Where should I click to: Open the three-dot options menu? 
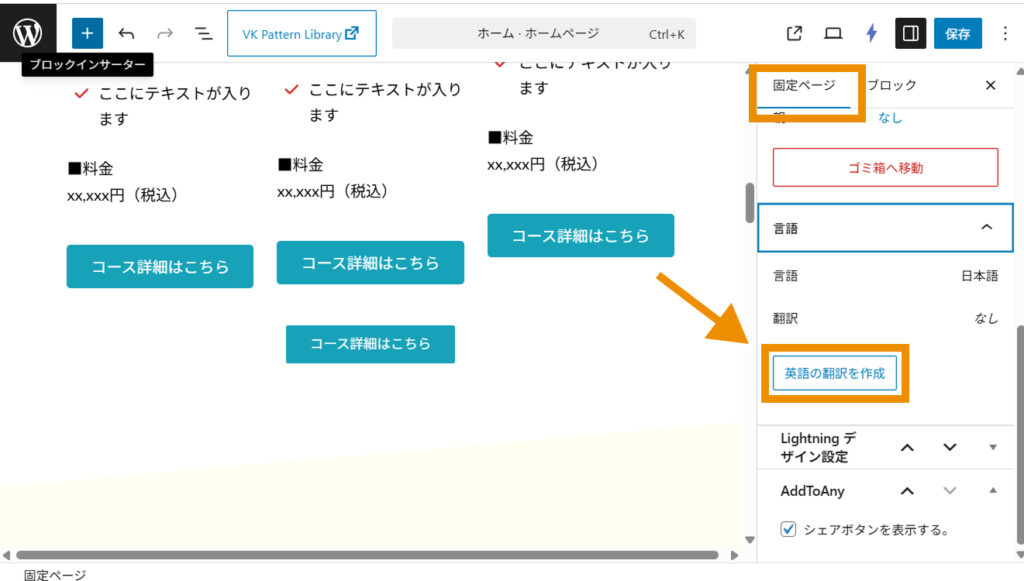pyautogui.click(x=1005, y=33)
